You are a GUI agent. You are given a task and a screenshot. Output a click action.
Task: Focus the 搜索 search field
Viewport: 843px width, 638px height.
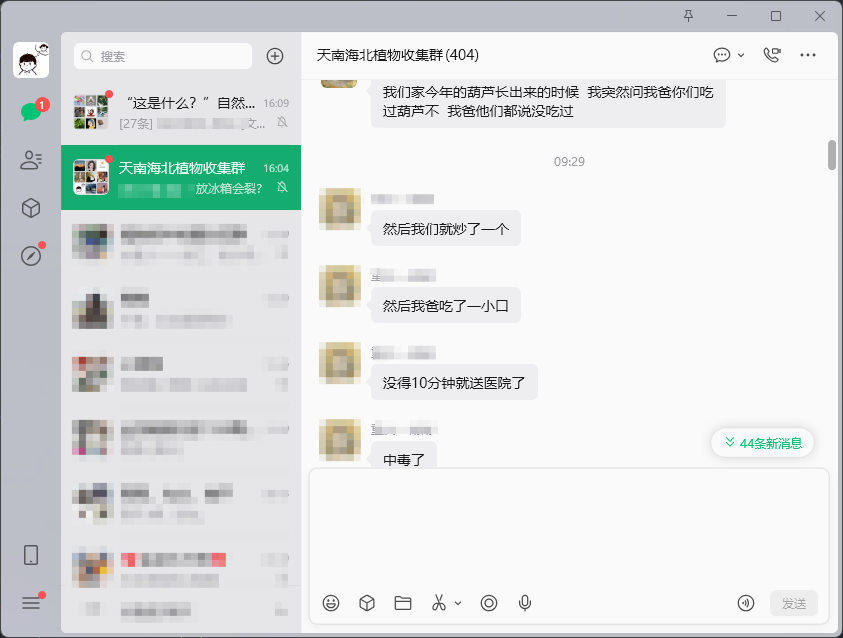click(x=163, y=56)
